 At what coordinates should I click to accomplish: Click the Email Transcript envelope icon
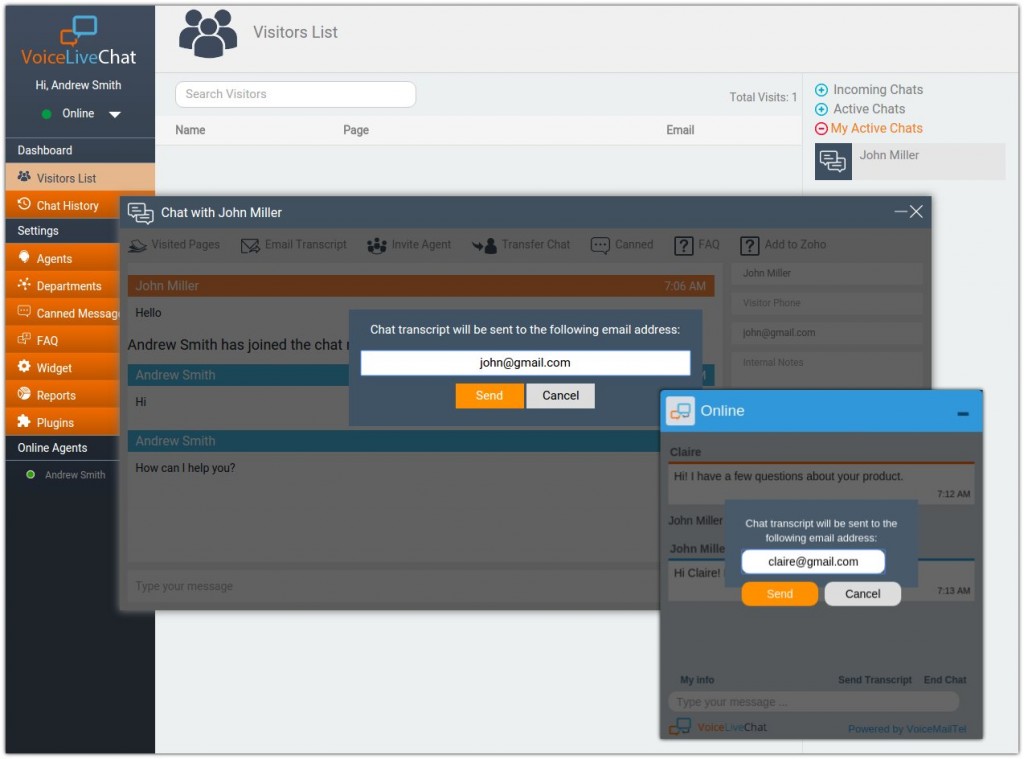coord(249,245)
